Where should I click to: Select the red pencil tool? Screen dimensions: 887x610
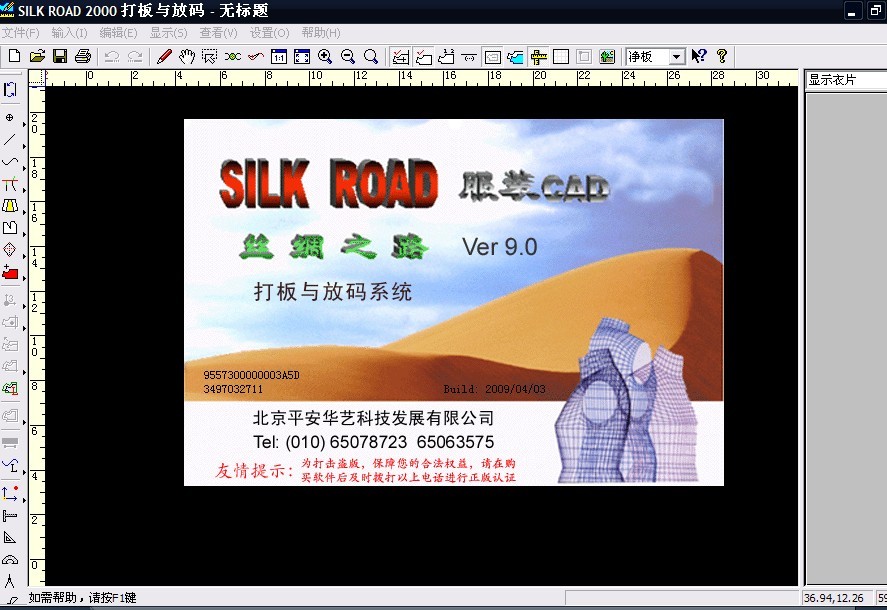tap(164, 57)
